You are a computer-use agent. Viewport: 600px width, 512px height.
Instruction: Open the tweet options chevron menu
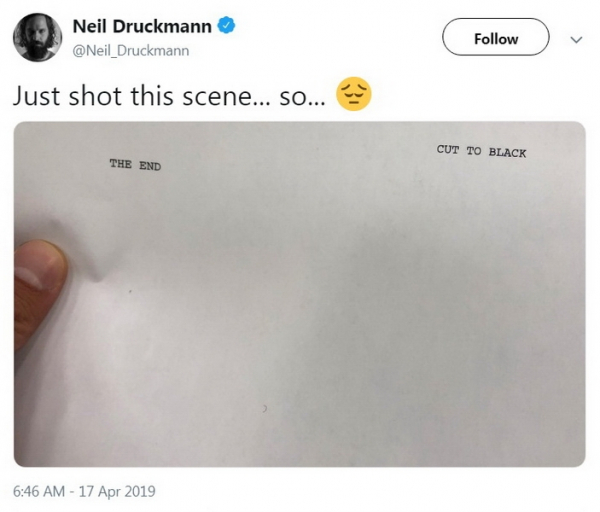pyautogui.click(x=576, y=39)
